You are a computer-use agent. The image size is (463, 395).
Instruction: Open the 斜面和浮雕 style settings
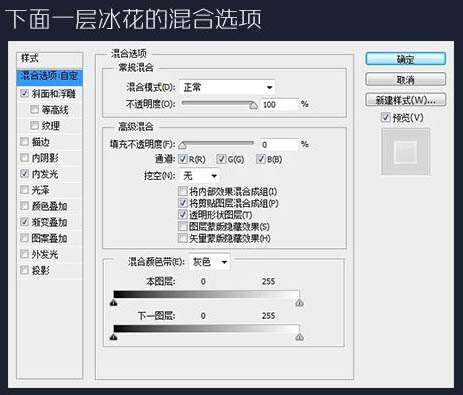[x=54, y=94]
